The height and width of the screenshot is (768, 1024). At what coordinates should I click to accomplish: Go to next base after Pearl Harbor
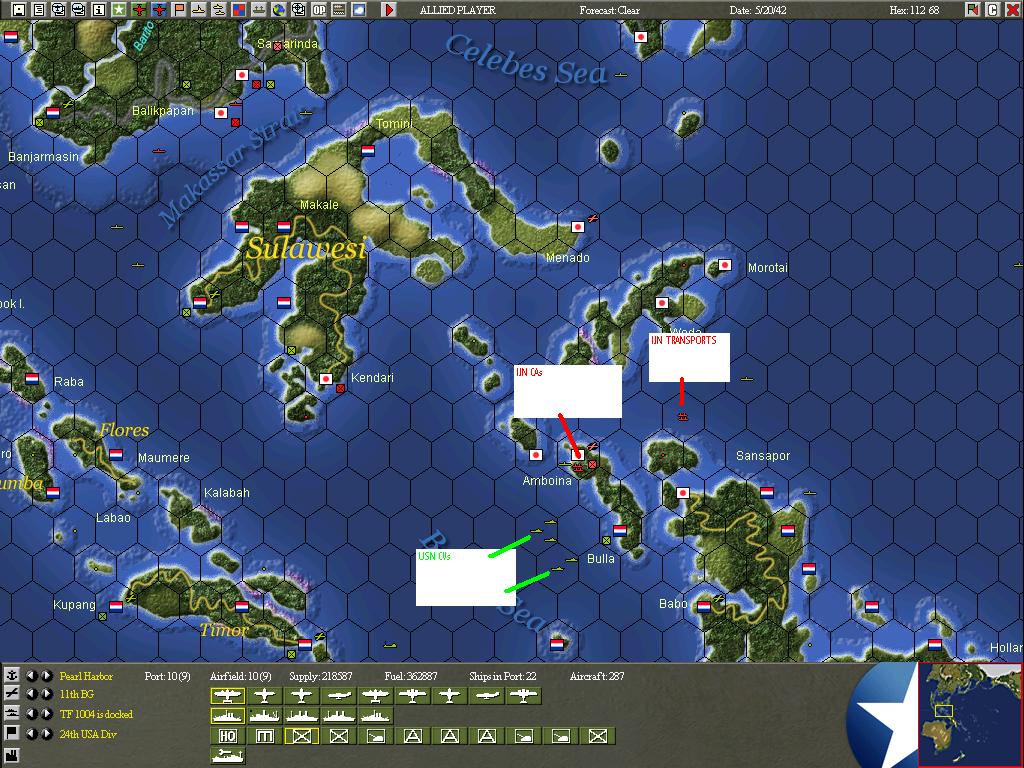46,675
